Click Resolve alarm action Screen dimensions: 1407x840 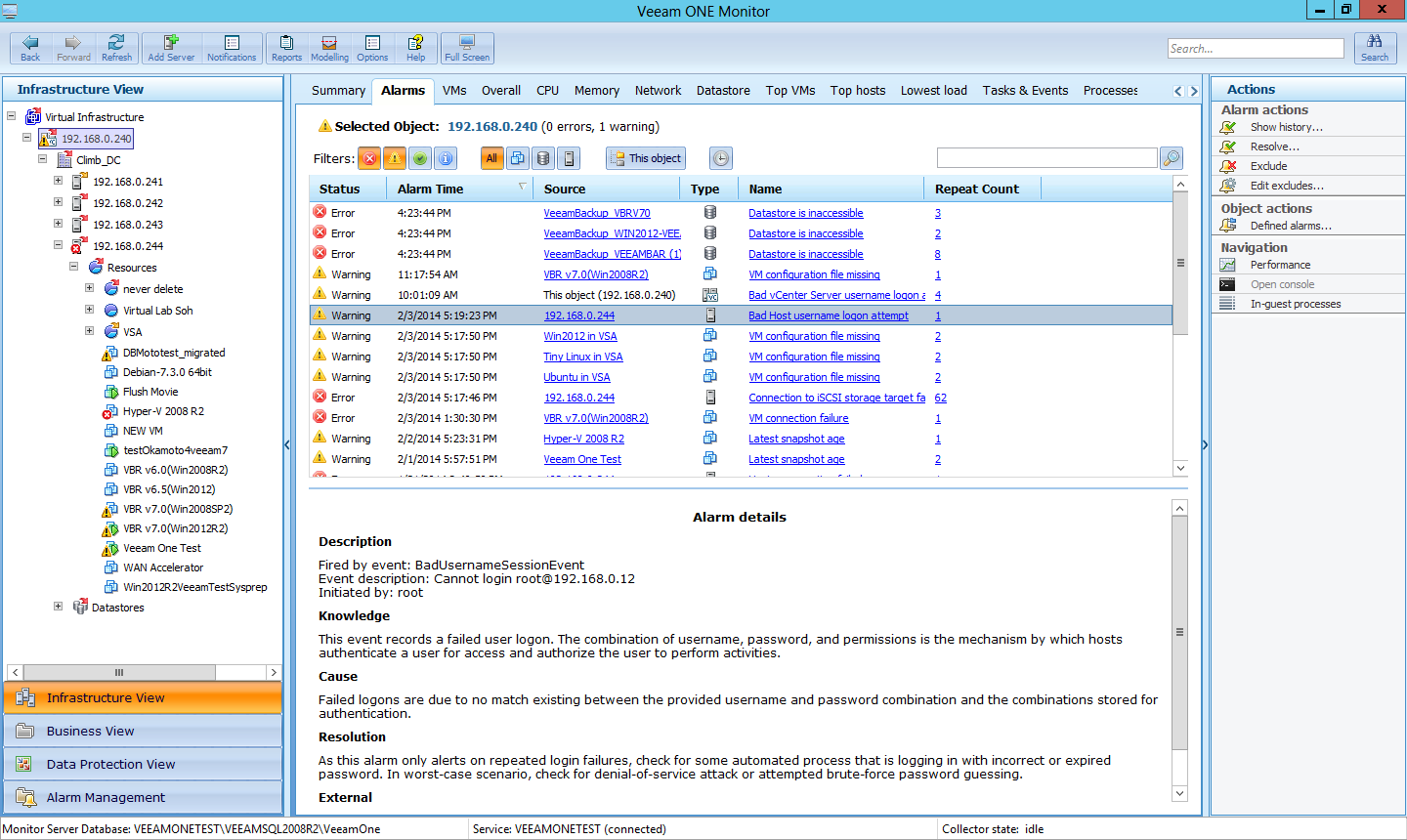[x=1274, y=147]
